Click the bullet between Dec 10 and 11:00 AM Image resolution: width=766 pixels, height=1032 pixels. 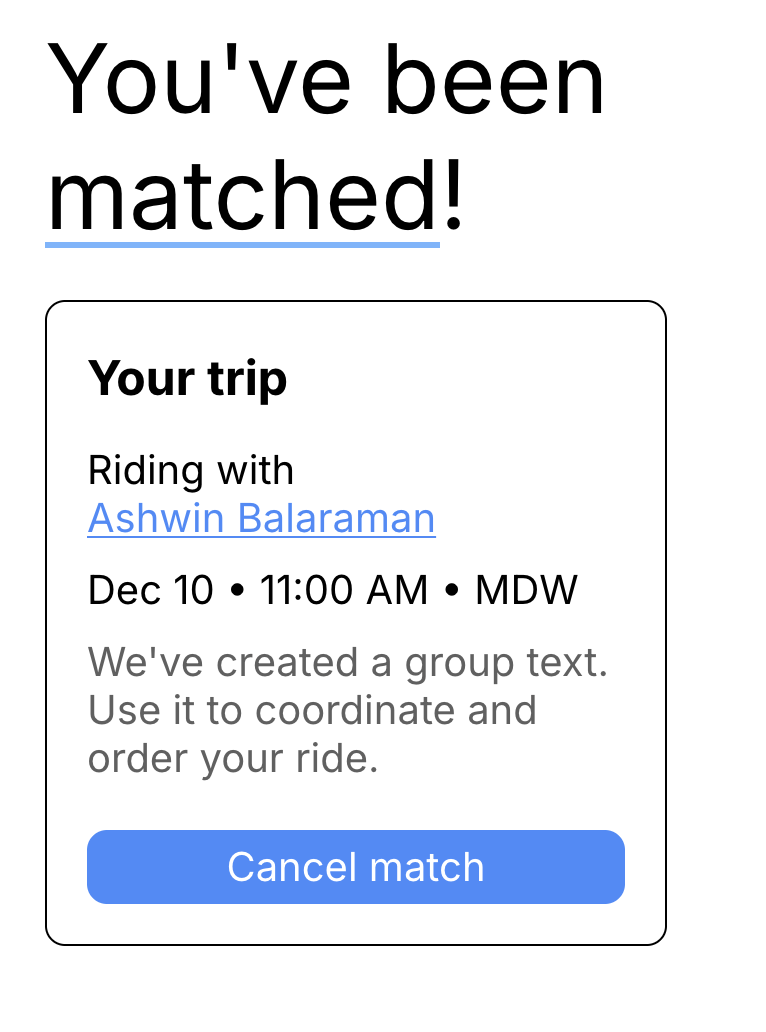point(237,592)
